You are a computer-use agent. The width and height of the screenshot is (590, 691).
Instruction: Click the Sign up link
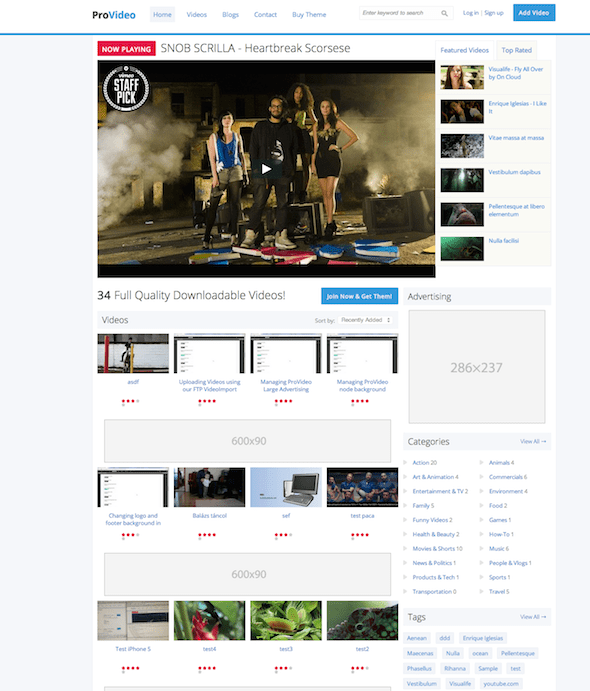[x=494, y=13]
